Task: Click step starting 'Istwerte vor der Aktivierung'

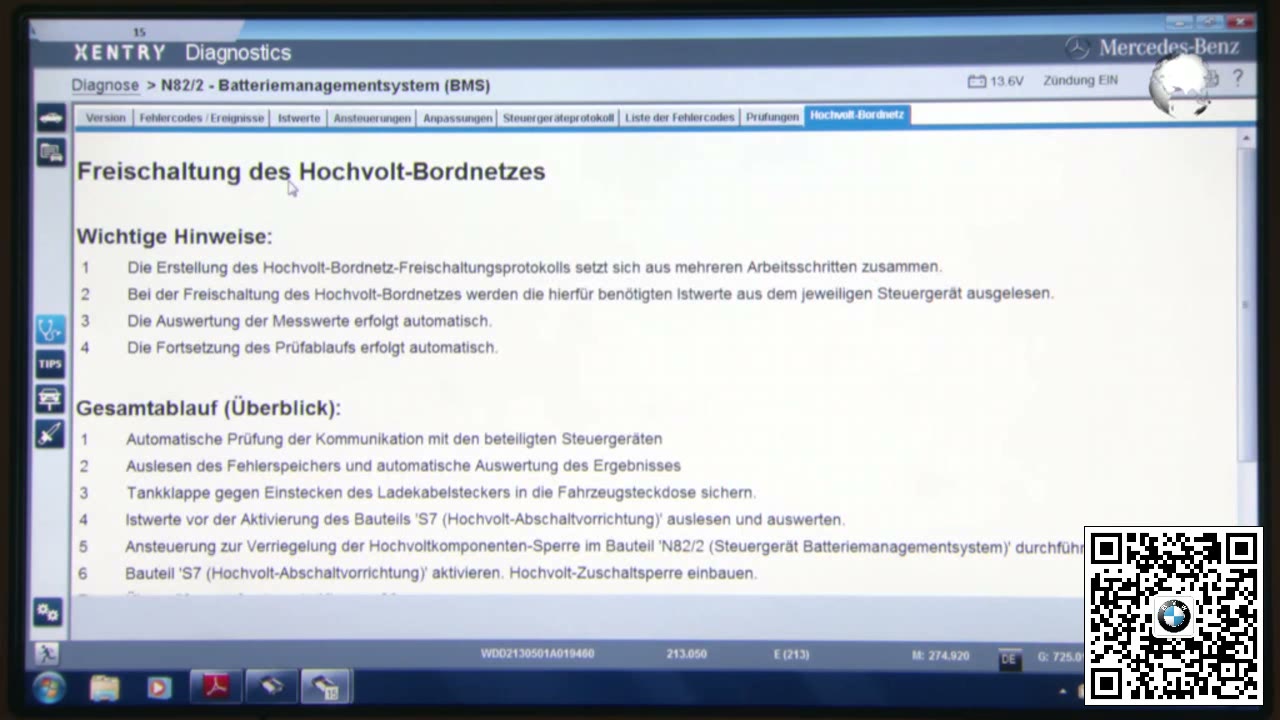Action: tap(485, 520)
